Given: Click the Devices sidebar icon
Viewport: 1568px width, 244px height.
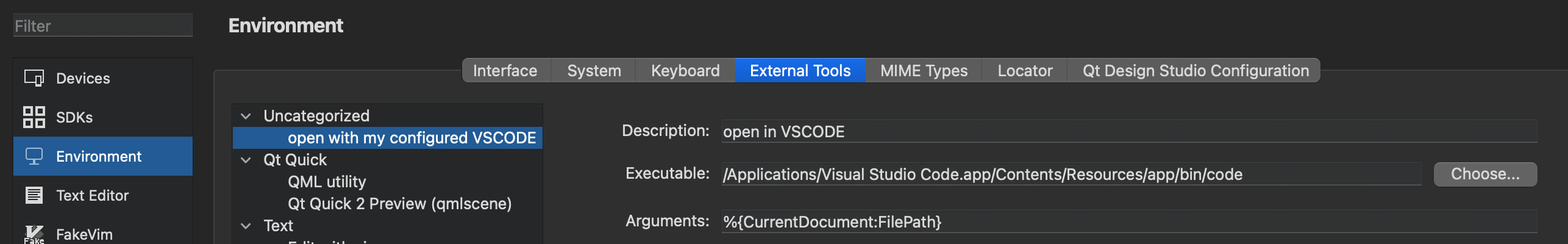Looking at the screenshot, I should coord(34,78).
